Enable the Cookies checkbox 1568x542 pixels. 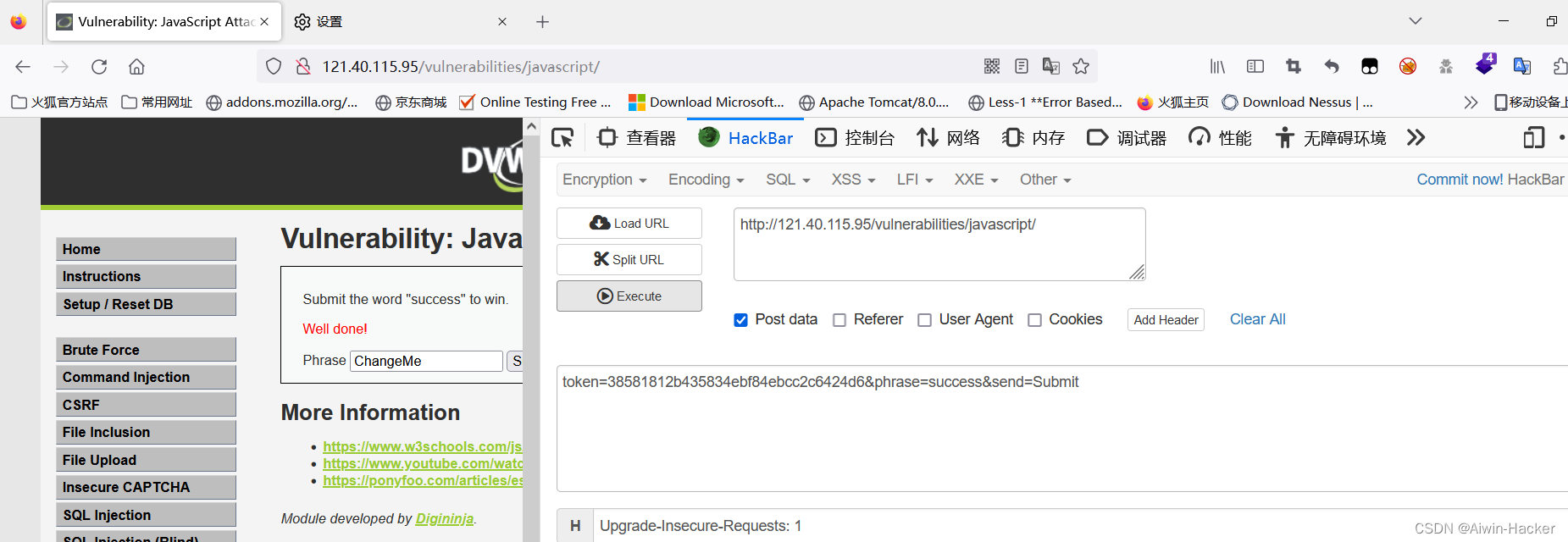coord(1034,320)
